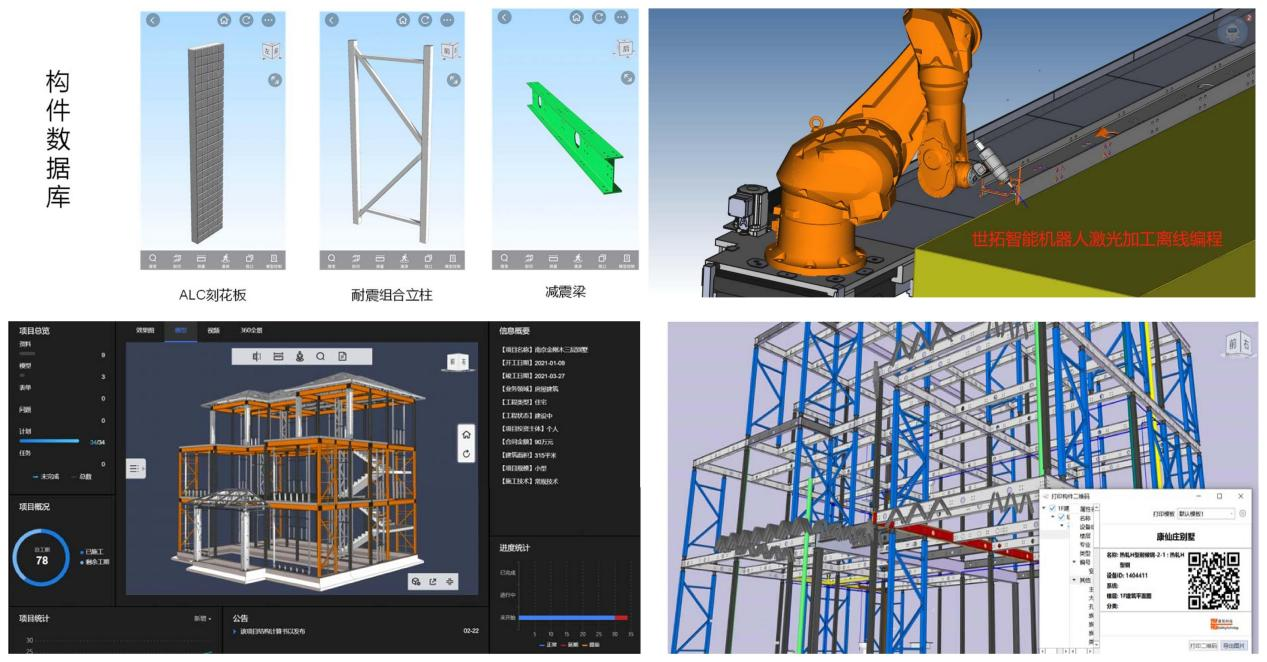
Task: Click home icon in ALC刻花板 viewer
Action: pyautogui.click(x=224, y=20)
